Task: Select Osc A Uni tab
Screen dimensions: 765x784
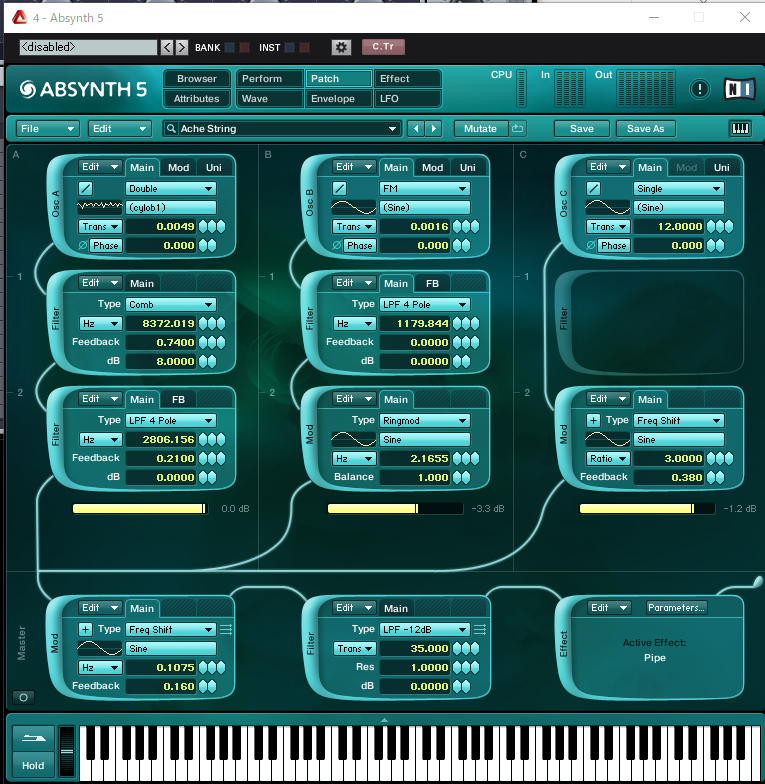Action: tap(214, 168)
